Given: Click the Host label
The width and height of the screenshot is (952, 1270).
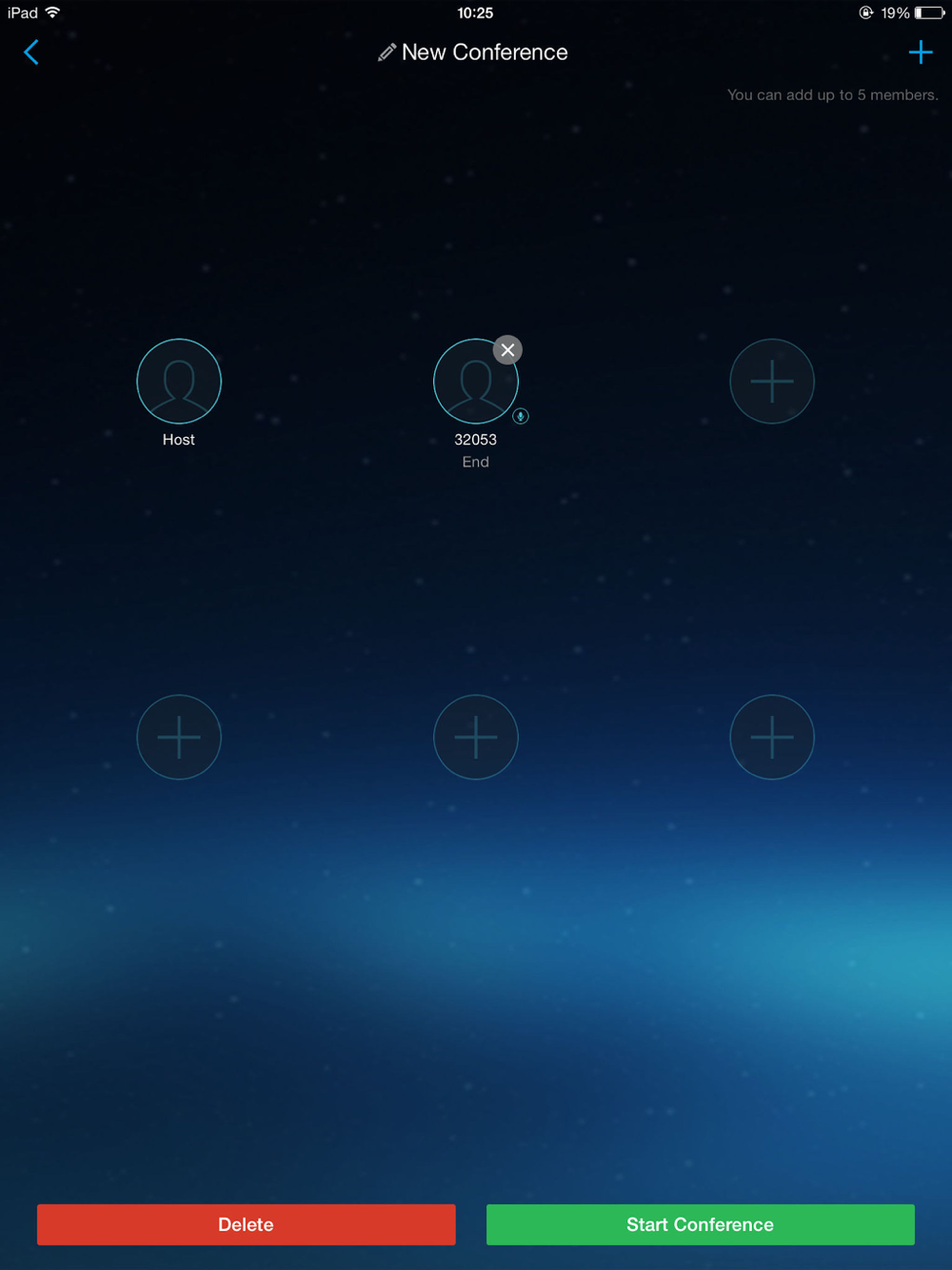Looking at the screenshot, I should click(179, 440).
